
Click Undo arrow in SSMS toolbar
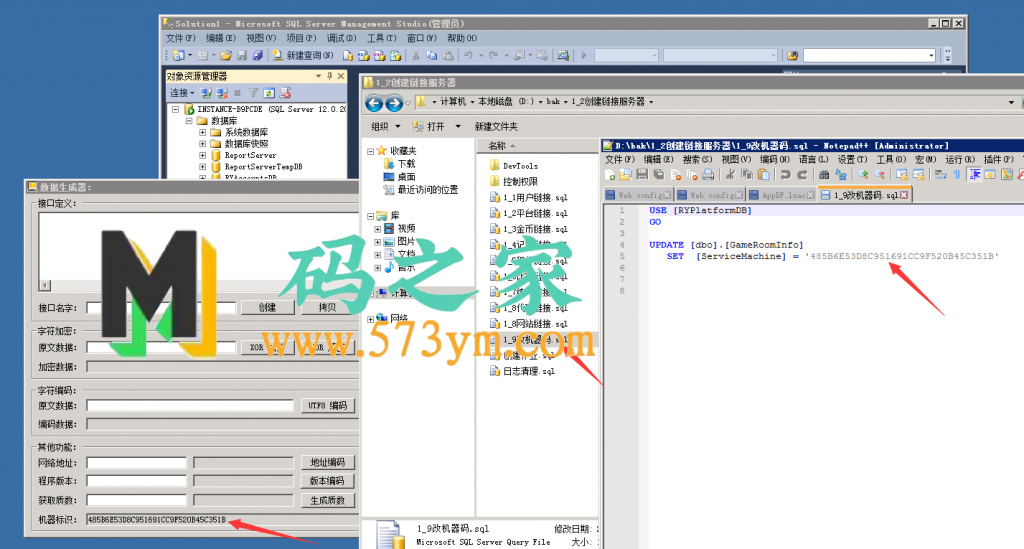(468, 55)
